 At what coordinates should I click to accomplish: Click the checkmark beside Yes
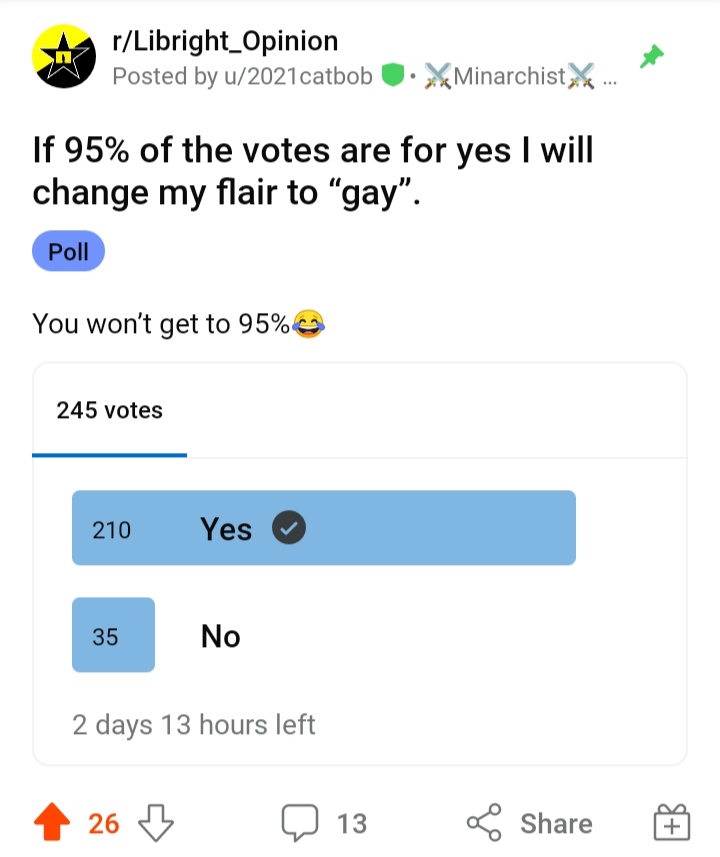289,529
